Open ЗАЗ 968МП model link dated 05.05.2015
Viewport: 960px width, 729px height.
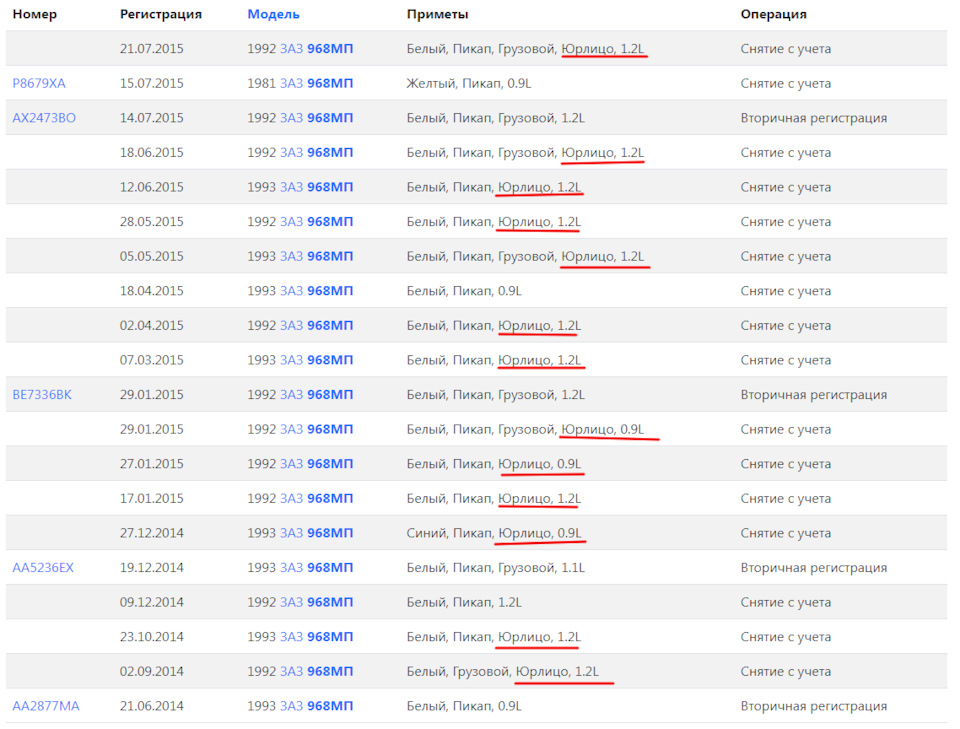pyautogui.click(x=317, y=256)
